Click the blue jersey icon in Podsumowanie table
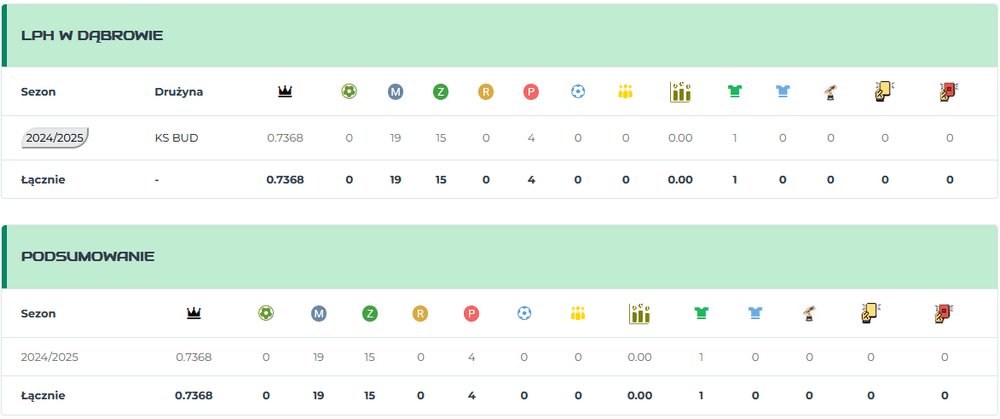The width and height of the screenshot is (1000, 419). [755, 313]
